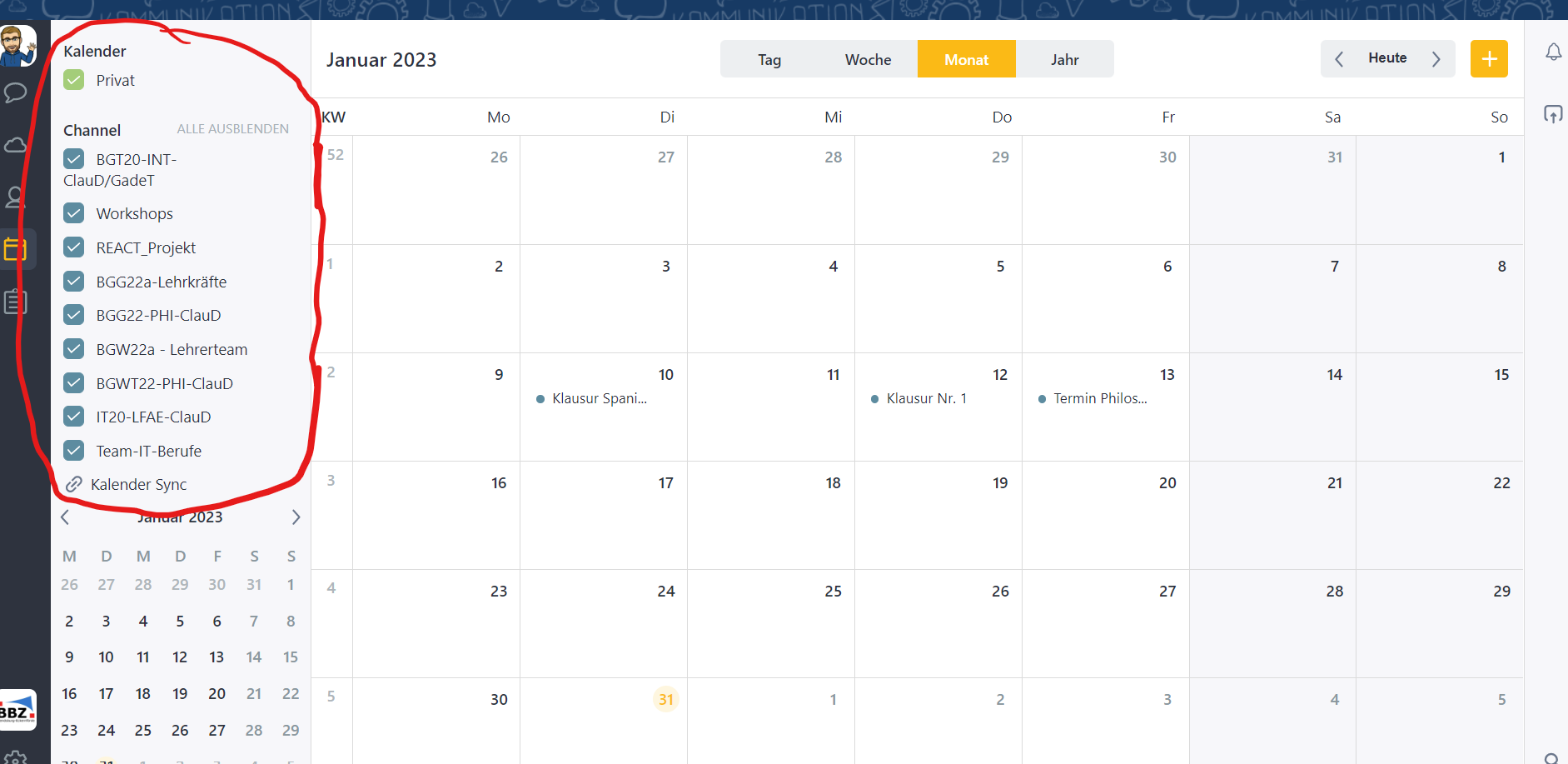Viewport: 1568px width, 764px height.
Task: Click ALLE AUSBLENDEN to hide all channels
Action: pos(232,129)
